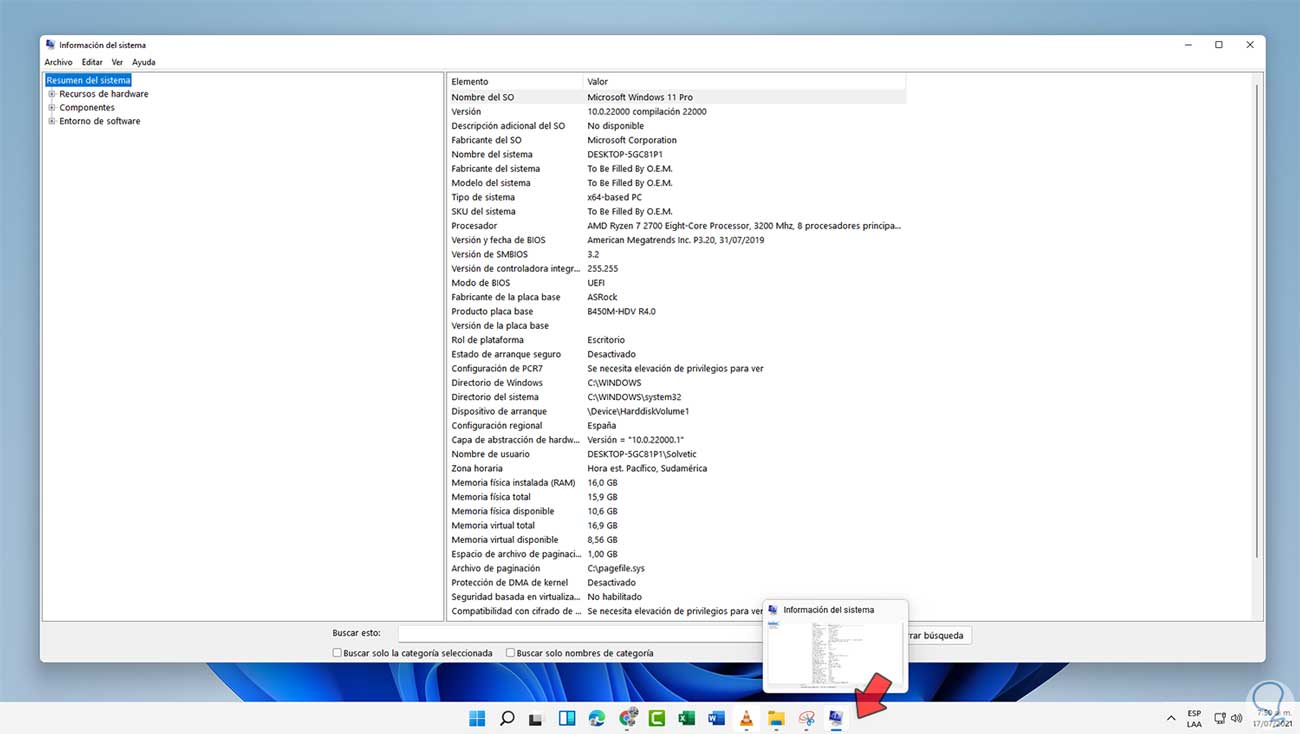
Task: Select the 'Modelo del sistema' row
Action: 676,183
